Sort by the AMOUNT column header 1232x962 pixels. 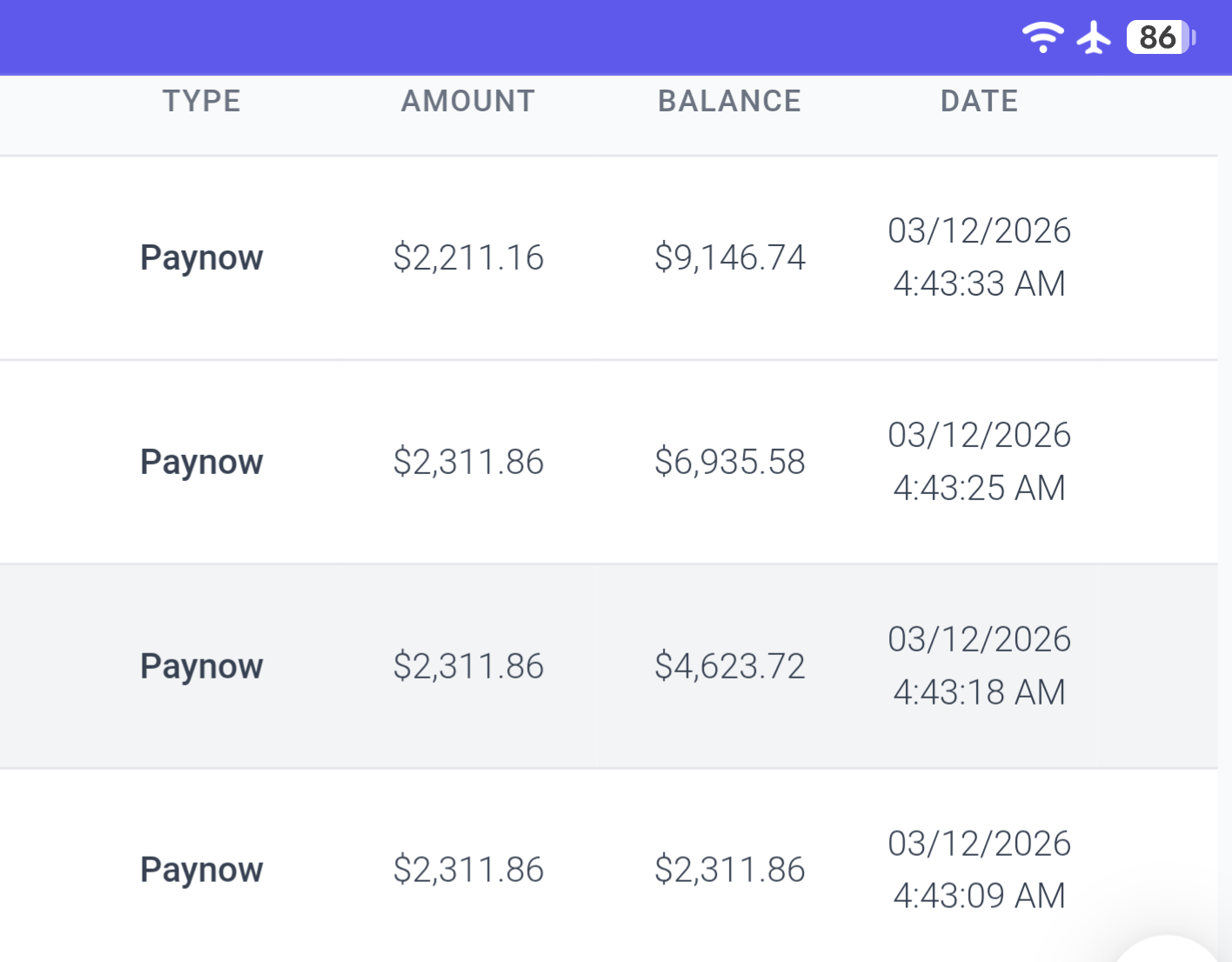point(468,101)
